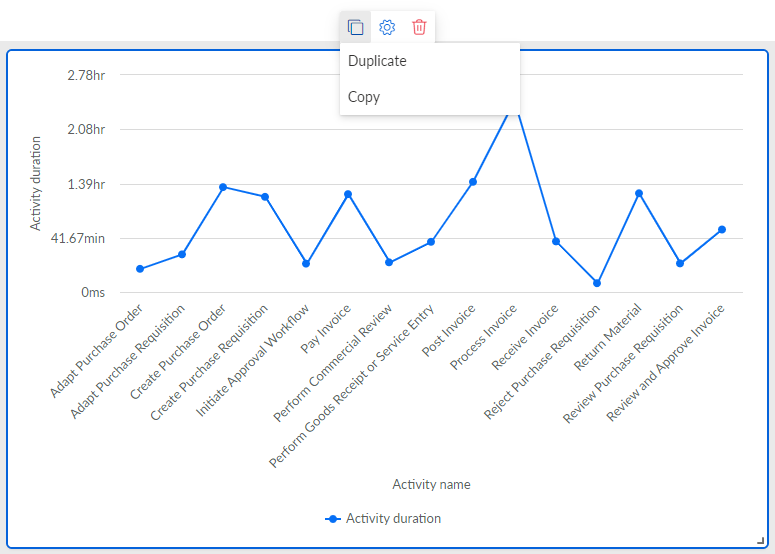Click the vertical Activity duration axis title

click(35, 183)
